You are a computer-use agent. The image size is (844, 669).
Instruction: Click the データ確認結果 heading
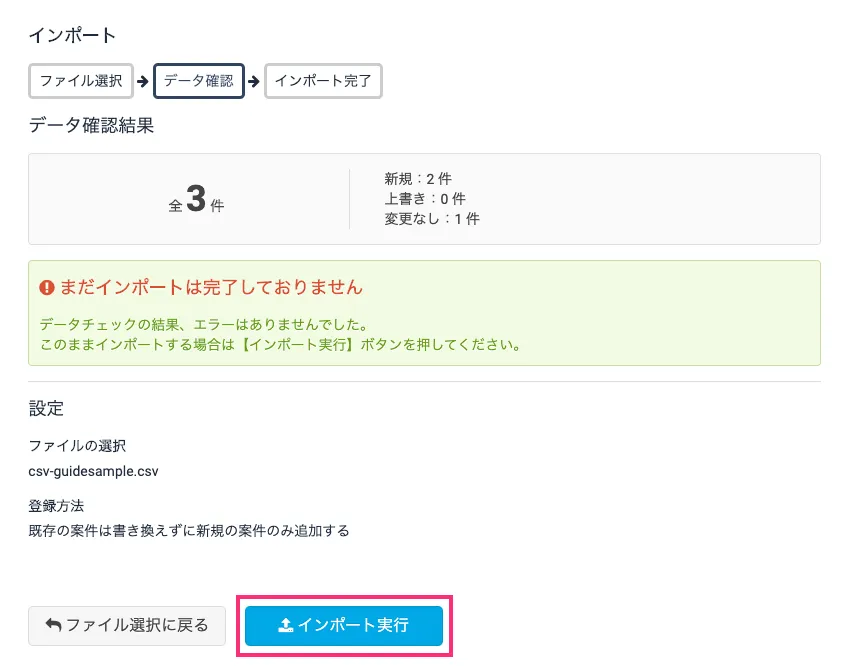[x=91, y=126]
